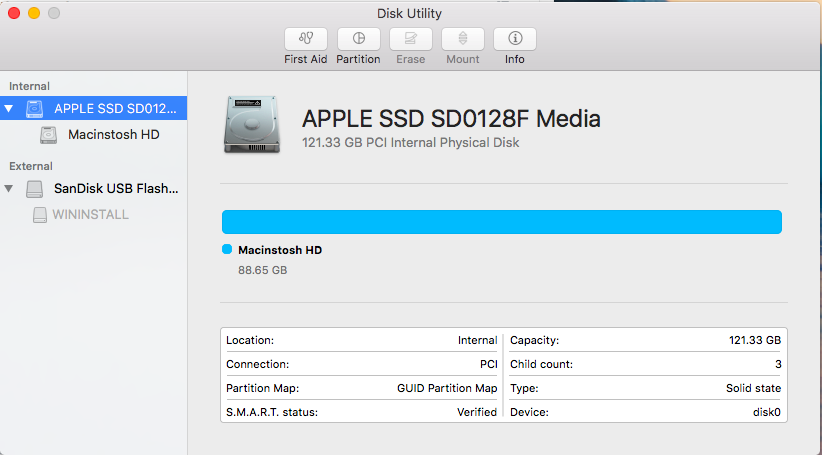The height and width of the screenshot is (455, 822).
Task: Collapse the APPLE SSD disclosure triangle
Action: coord(8,109)
